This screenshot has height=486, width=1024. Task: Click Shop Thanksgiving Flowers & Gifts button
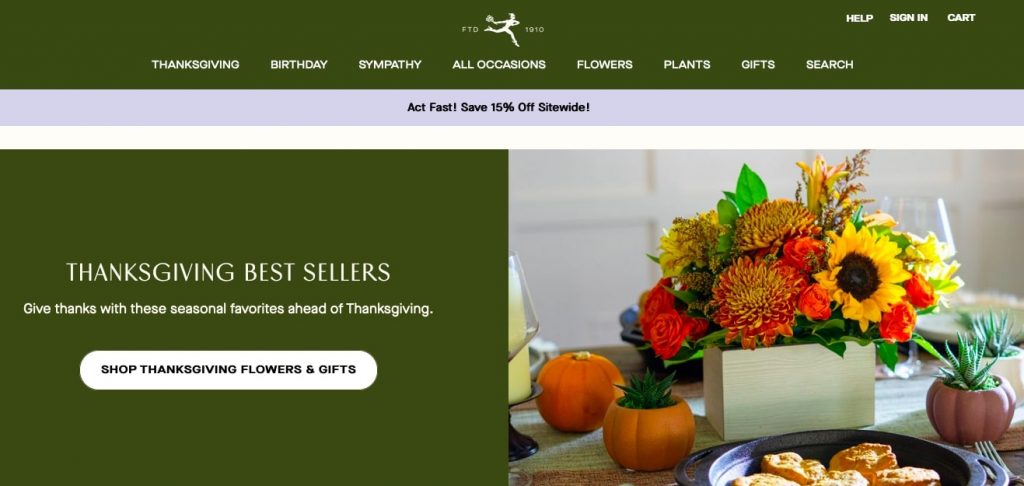point(229,370)
